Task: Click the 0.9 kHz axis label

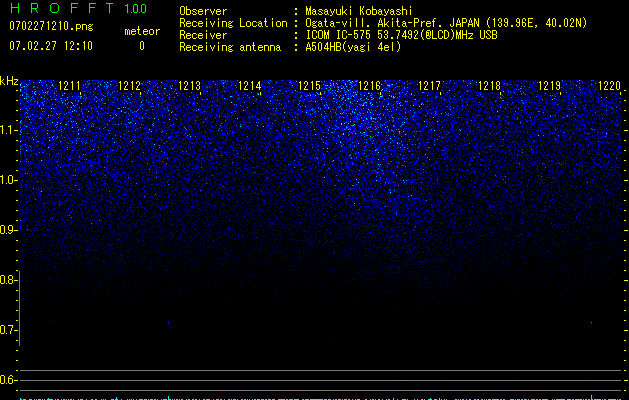Action: pos(8,230)
